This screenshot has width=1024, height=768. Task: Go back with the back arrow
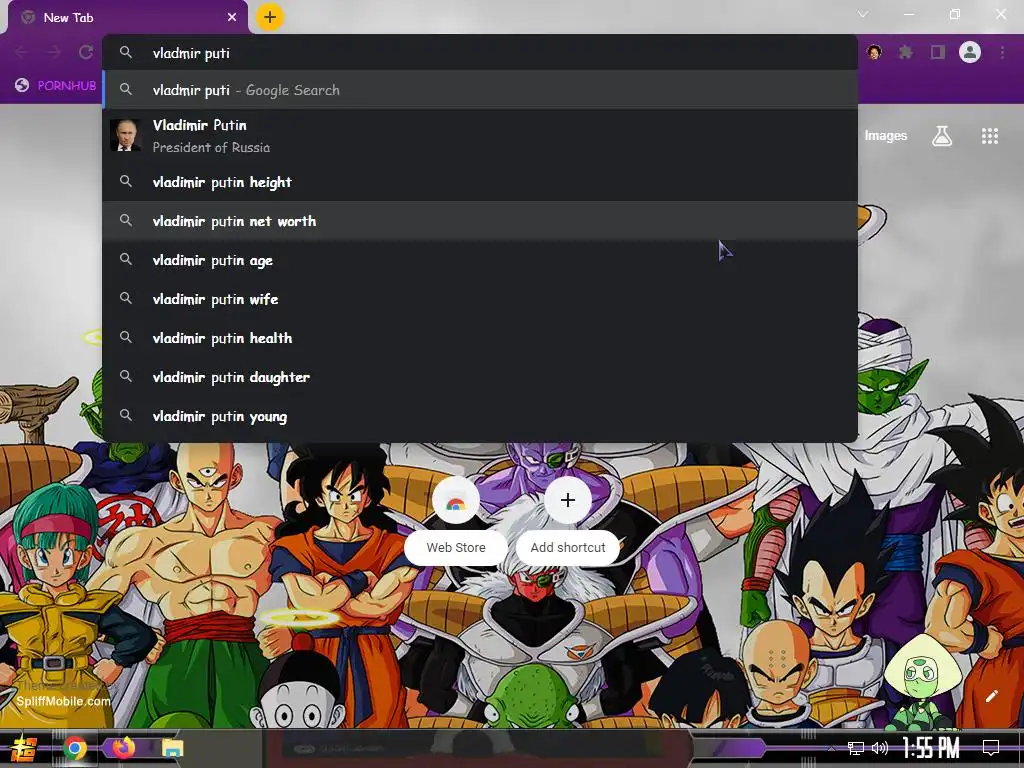(x=22, y=52)
